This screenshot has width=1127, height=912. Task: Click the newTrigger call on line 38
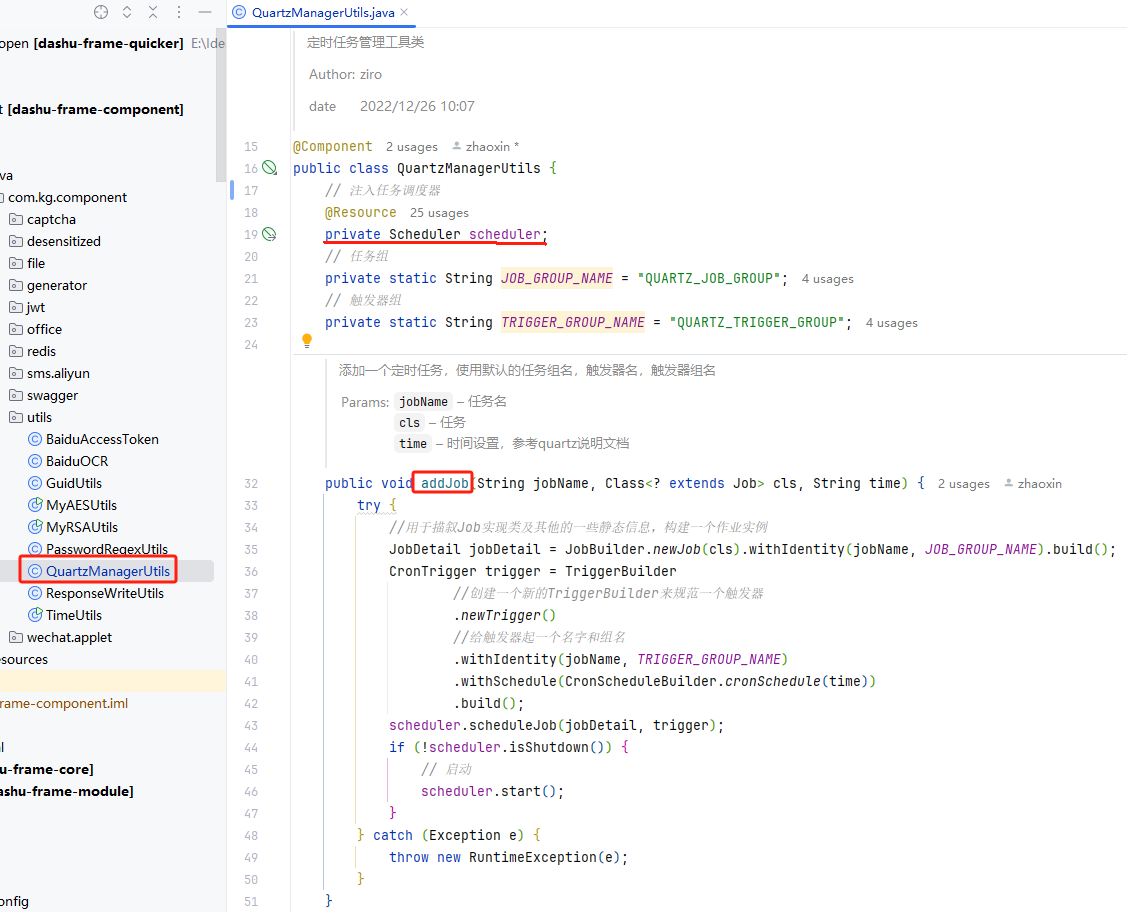pyautogui.click(x=500, y=616)
